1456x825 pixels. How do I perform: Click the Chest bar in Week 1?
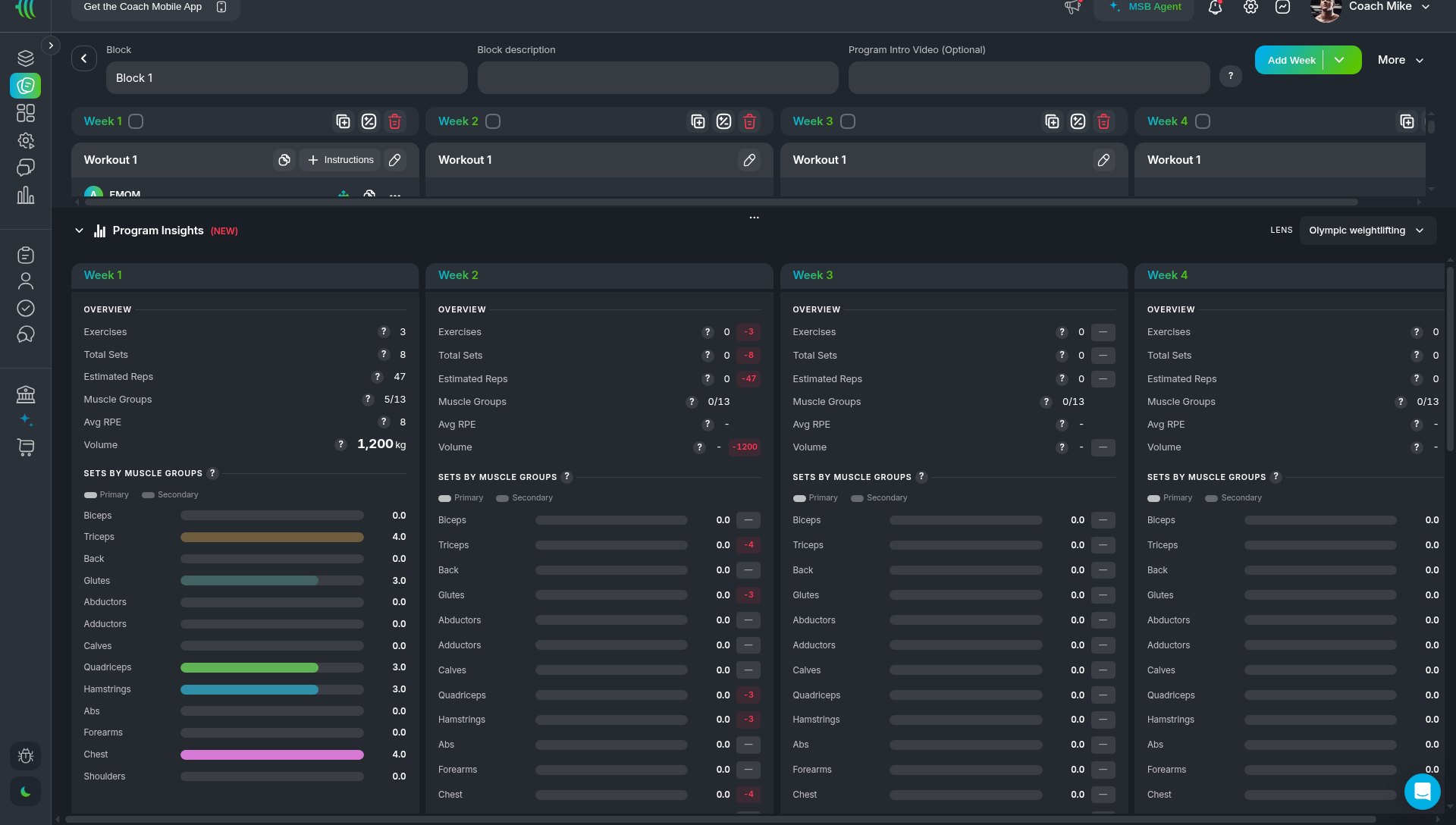272,754
